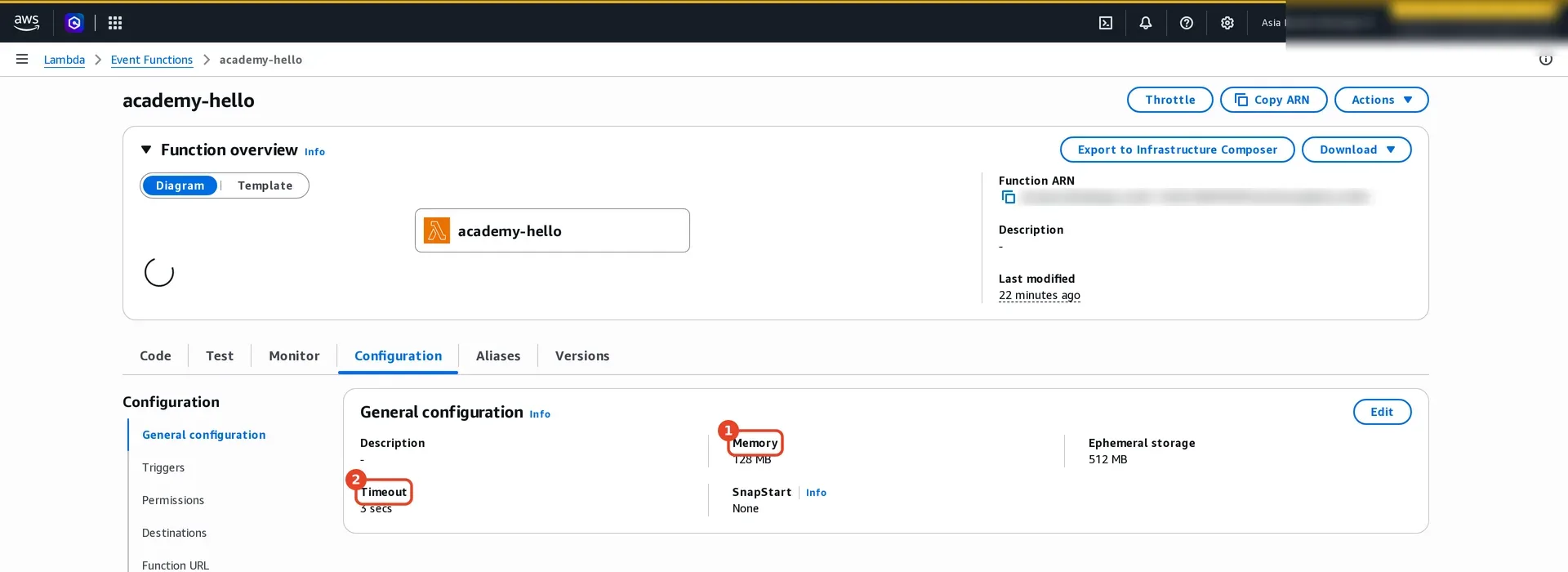The width and height of the screenshot is (1568, 572).
Task: Click the Throttle button
Action: pyautogui.click(x=1169, y=100)
